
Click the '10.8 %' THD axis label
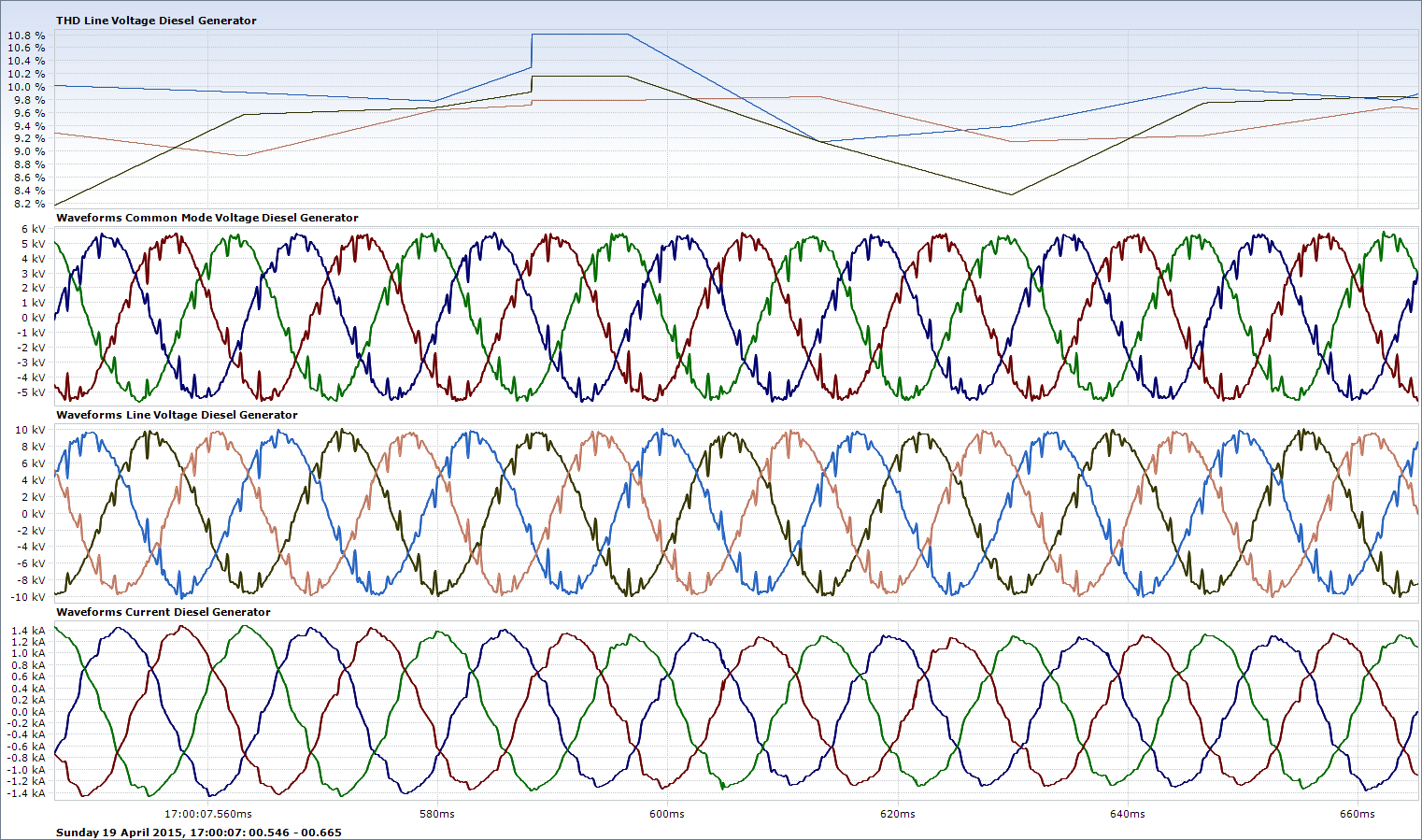[x=26, y=36]
